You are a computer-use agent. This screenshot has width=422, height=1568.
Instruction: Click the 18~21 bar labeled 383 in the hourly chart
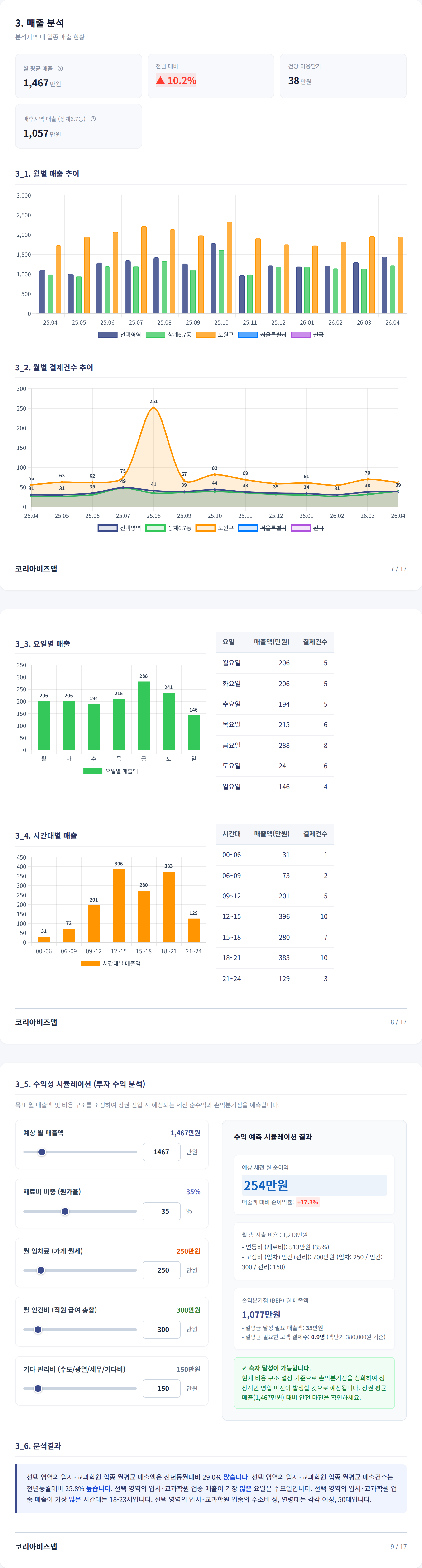tap(169, 907)
